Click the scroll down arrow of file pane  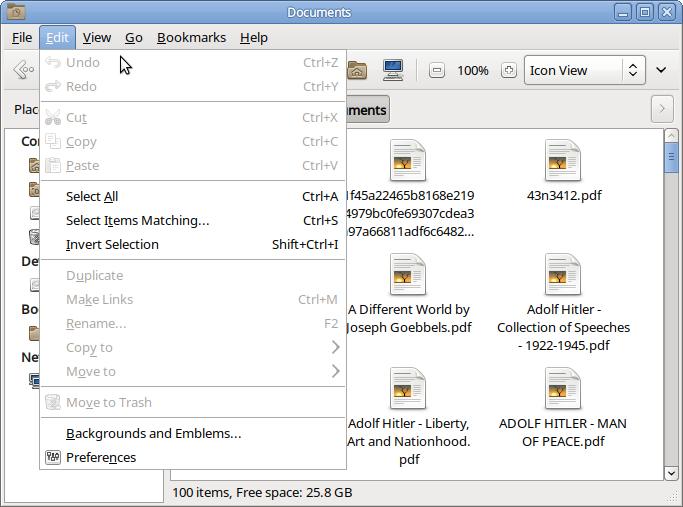tap(671, 473)
